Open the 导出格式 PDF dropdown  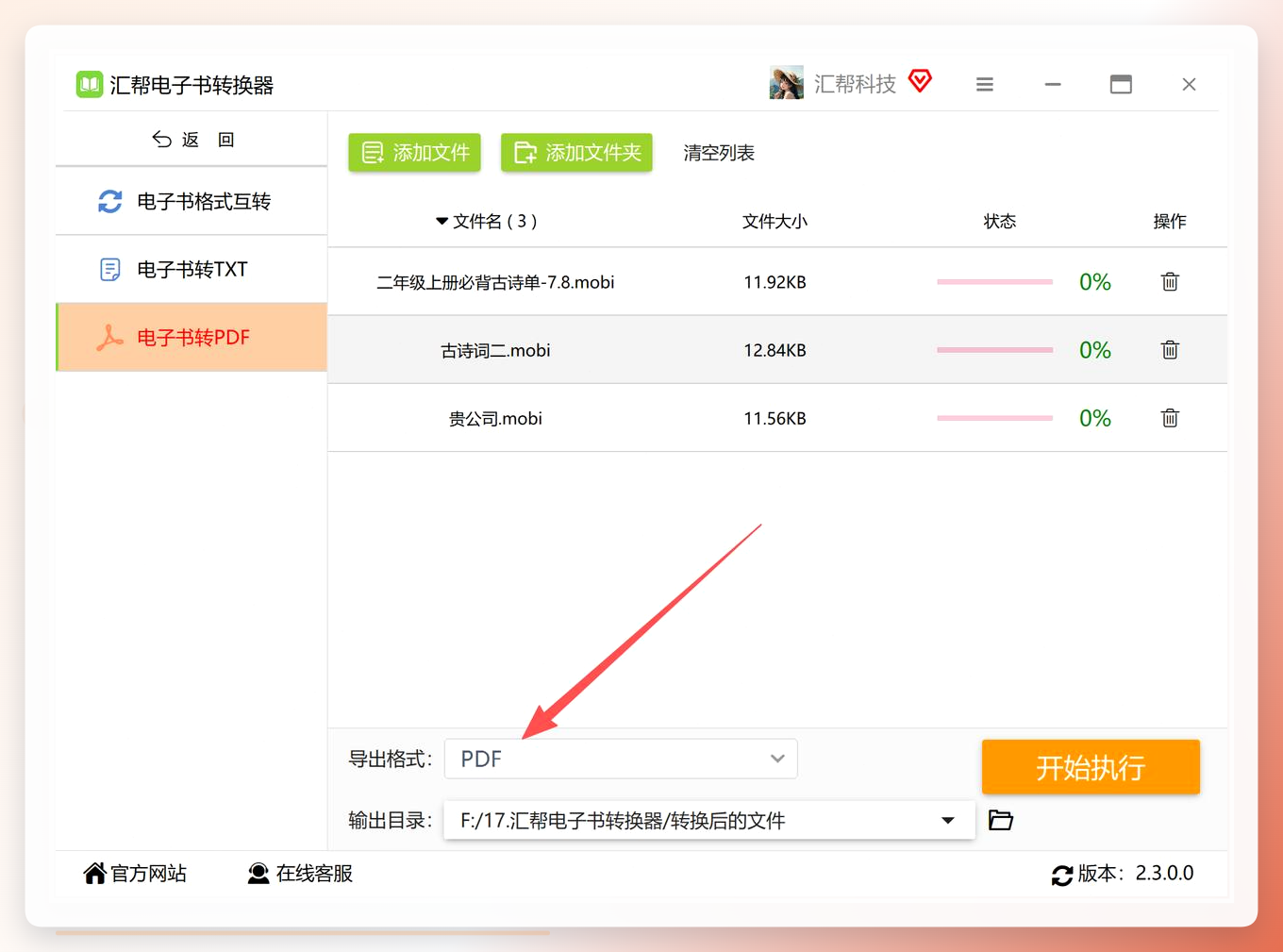coord(621,759)
